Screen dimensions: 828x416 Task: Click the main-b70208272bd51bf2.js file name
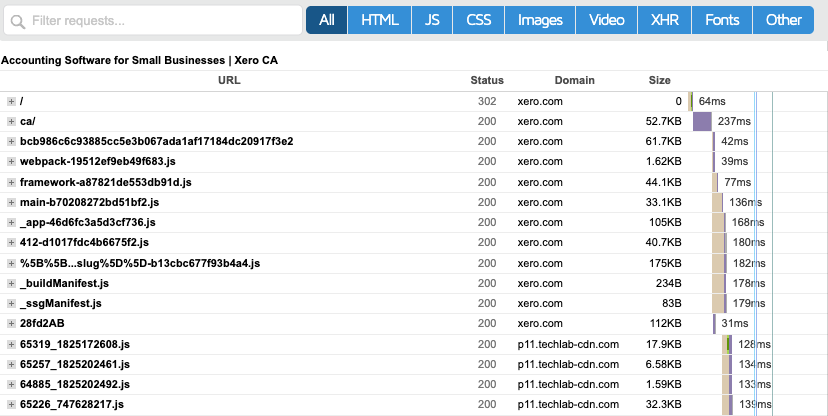point(89,202)
